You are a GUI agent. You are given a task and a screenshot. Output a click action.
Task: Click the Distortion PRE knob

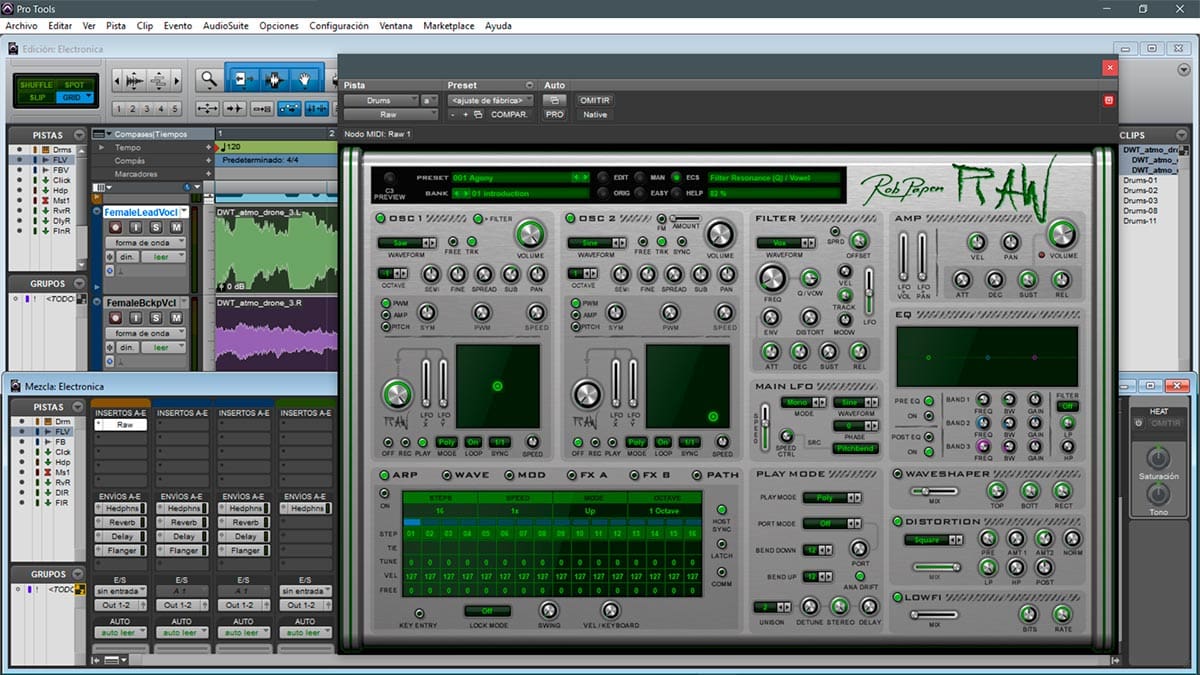coord(988,539)
